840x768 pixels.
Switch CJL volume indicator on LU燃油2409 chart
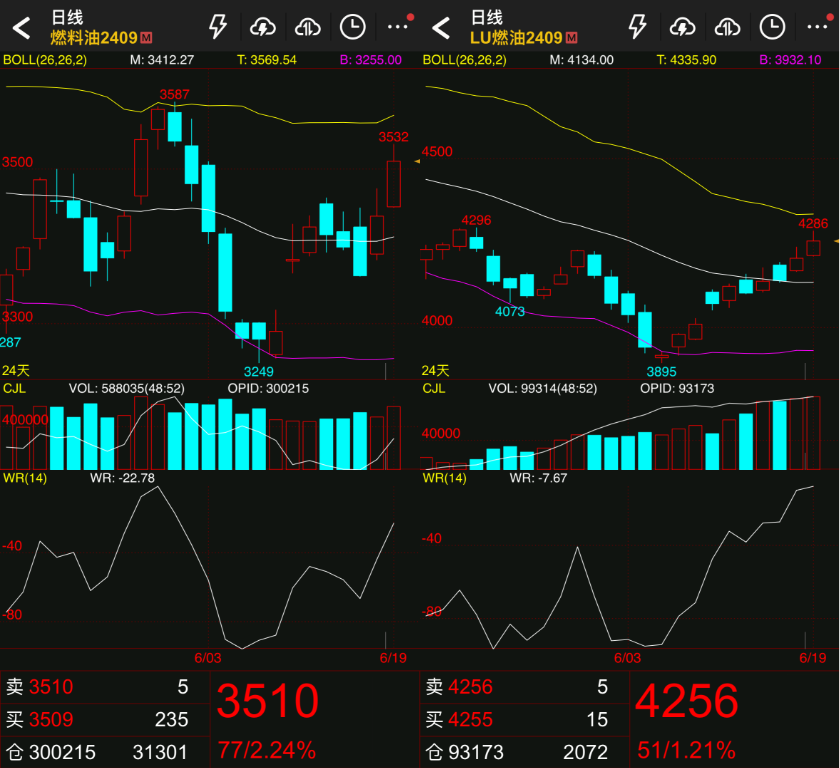pos(434,388)
